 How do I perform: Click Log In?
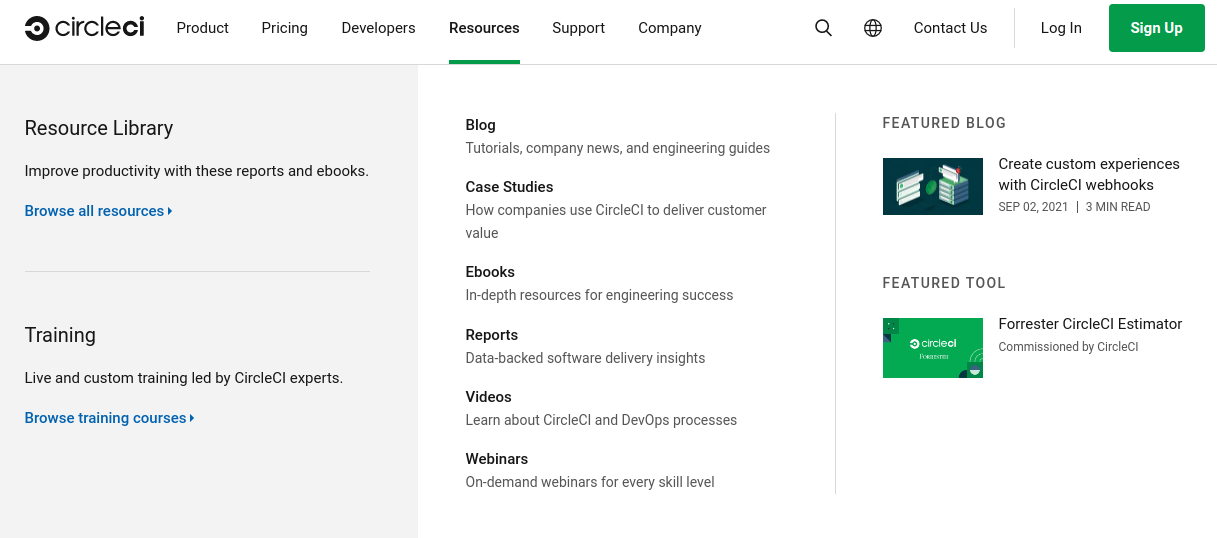tap(1061, 28)
